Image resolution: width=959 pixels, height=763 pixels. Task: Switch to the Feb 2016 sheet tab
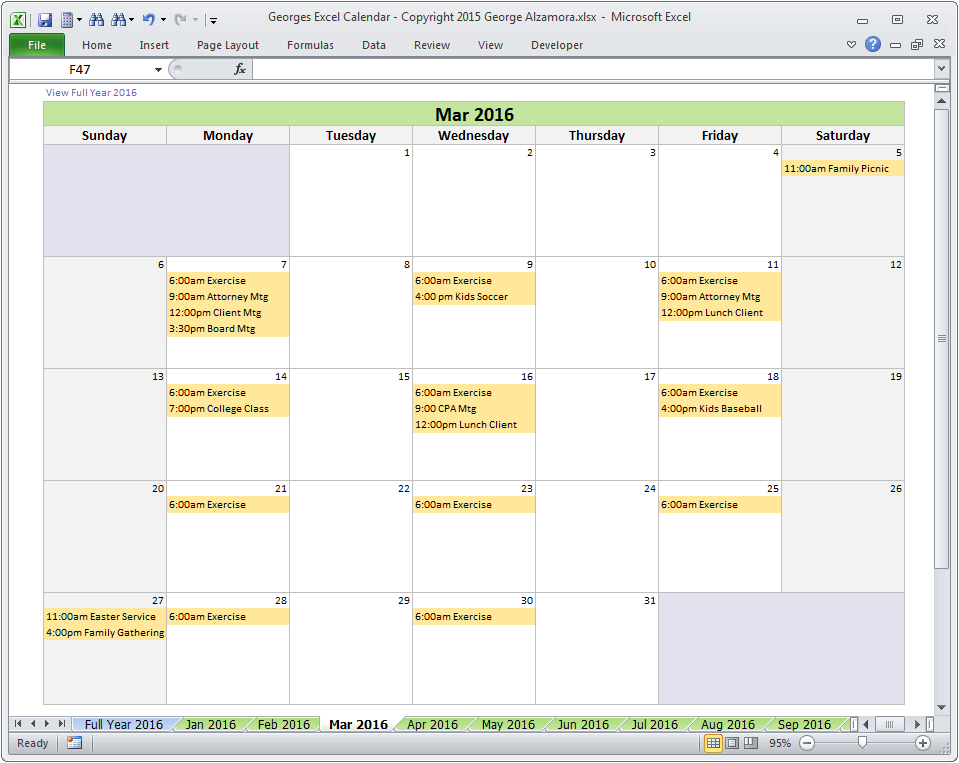[x=284, y=724]
